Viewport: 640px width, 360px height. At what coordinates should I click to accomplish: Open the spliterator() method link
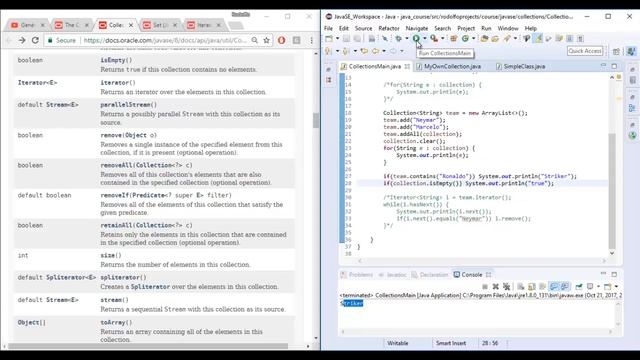point(123,278)
